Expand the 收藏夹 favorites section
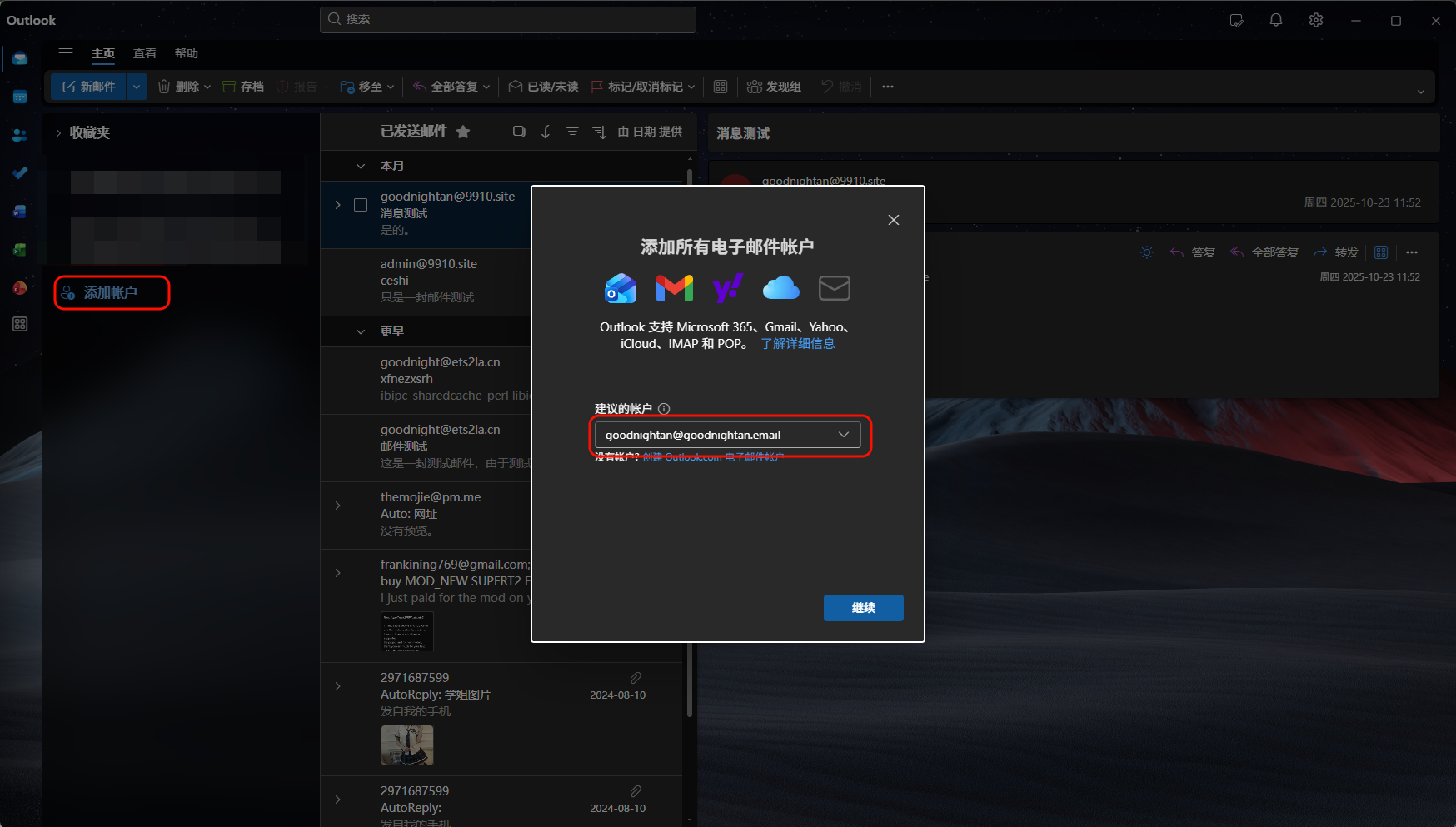The image size is (1456, 827). 58,132
